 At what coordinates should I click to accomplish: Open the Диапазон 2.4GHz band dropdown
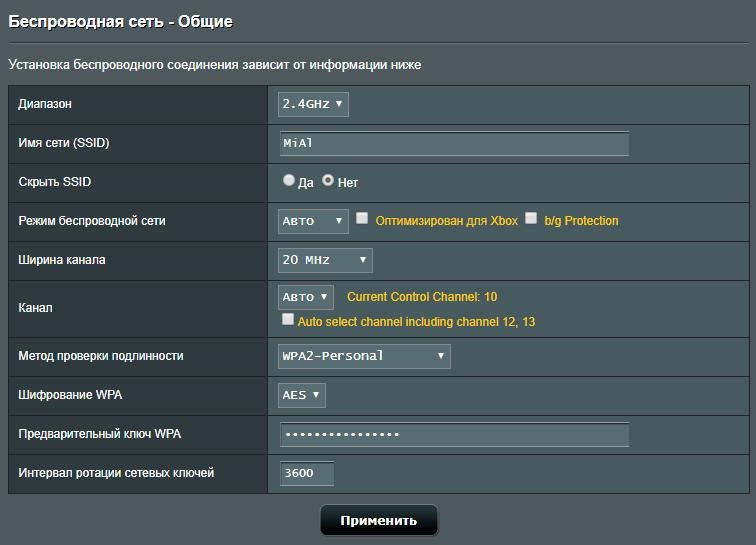(x=313, y=104)
